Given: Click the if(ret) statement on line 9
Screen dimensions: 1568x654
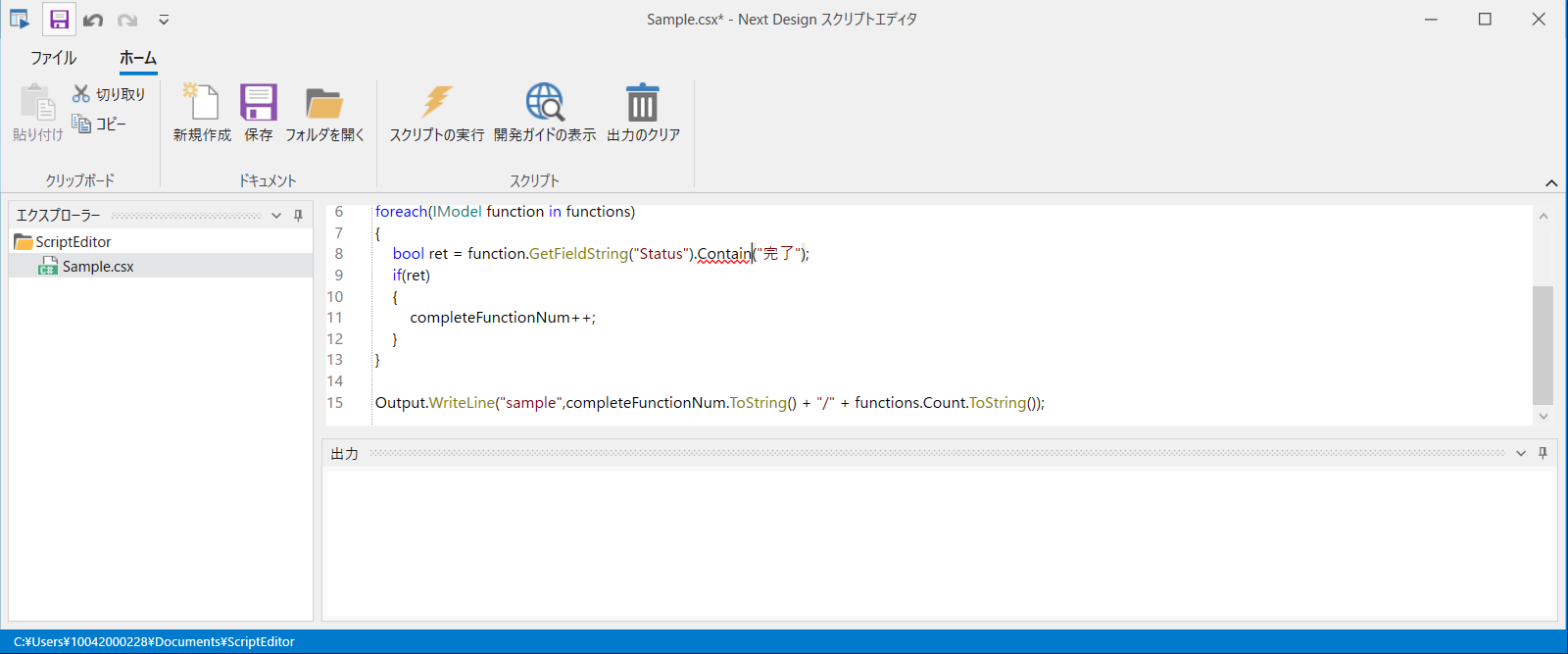Looking at the screenshot, I should pyautogui.click(x=412, y=276).
